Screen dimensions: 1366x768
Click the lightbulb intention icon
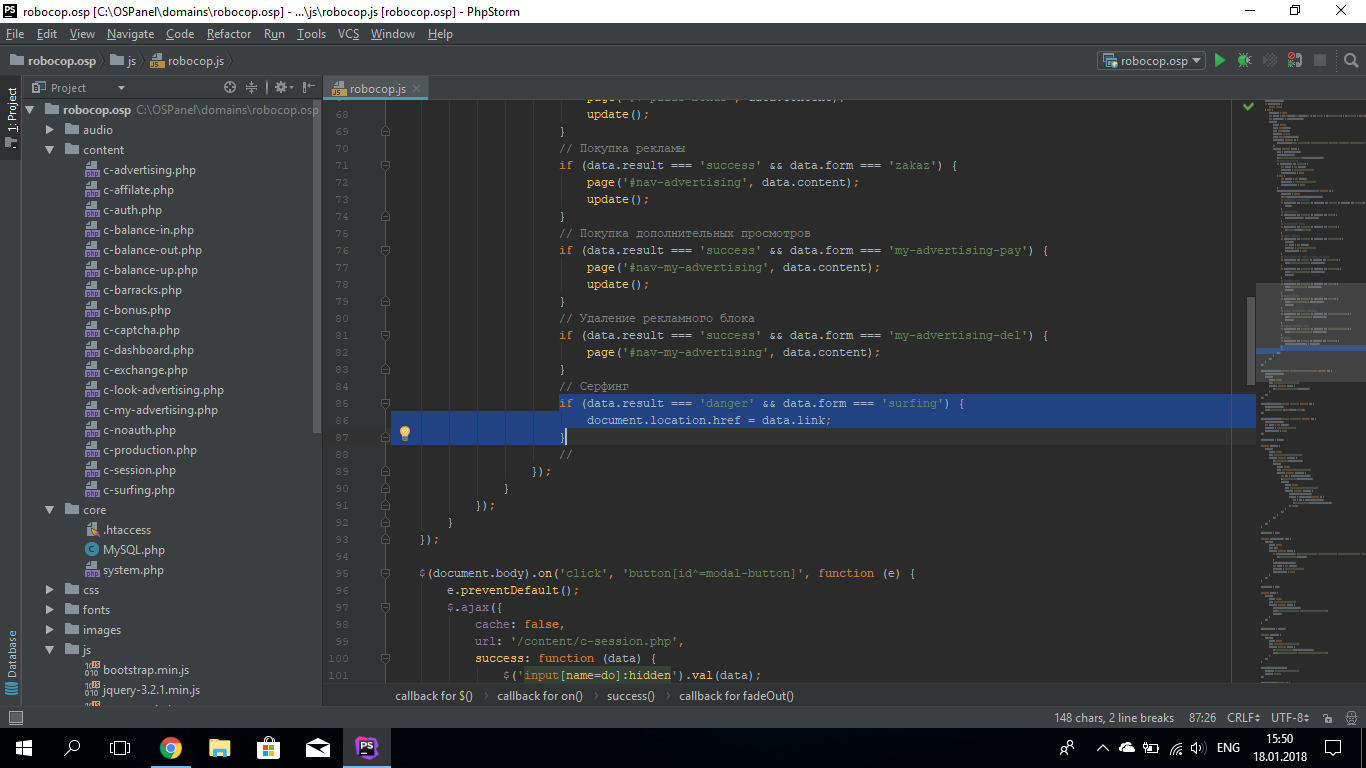click(405, 433)
